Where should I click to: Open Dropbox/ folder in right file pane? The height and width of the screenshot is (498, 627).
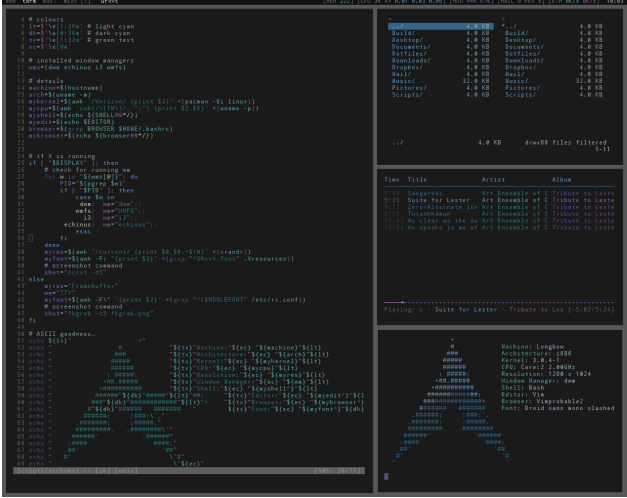(521, 67)
